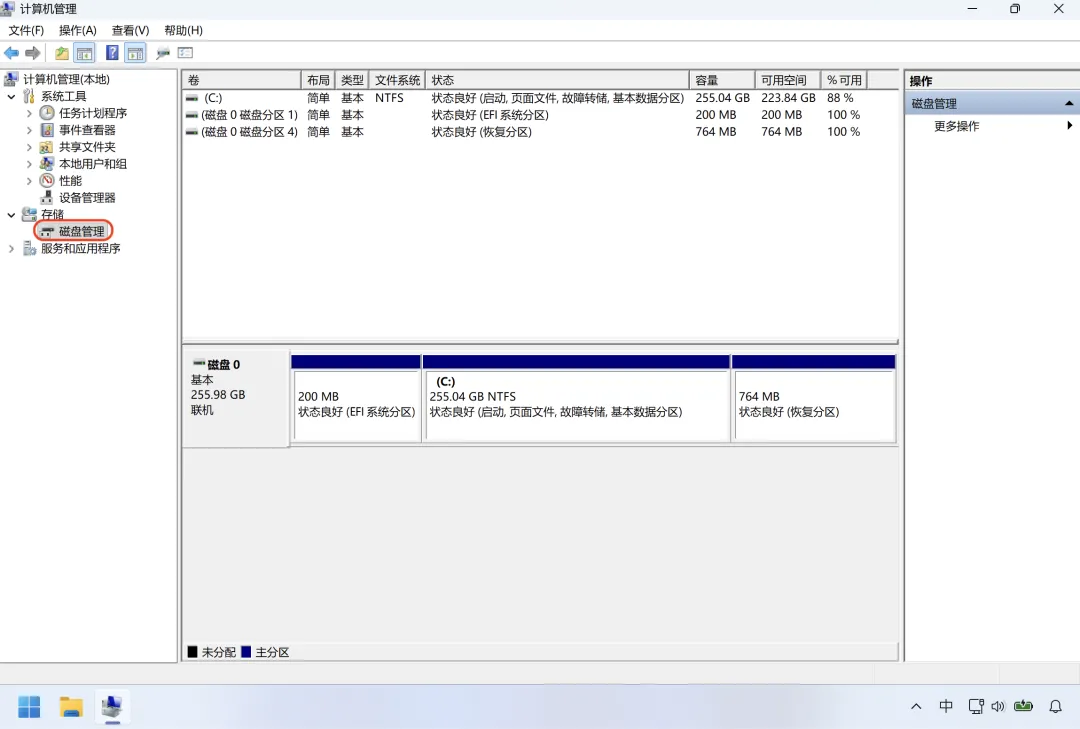
Task: Collapse the 系统工具 tree node
Action: [11, 95]
